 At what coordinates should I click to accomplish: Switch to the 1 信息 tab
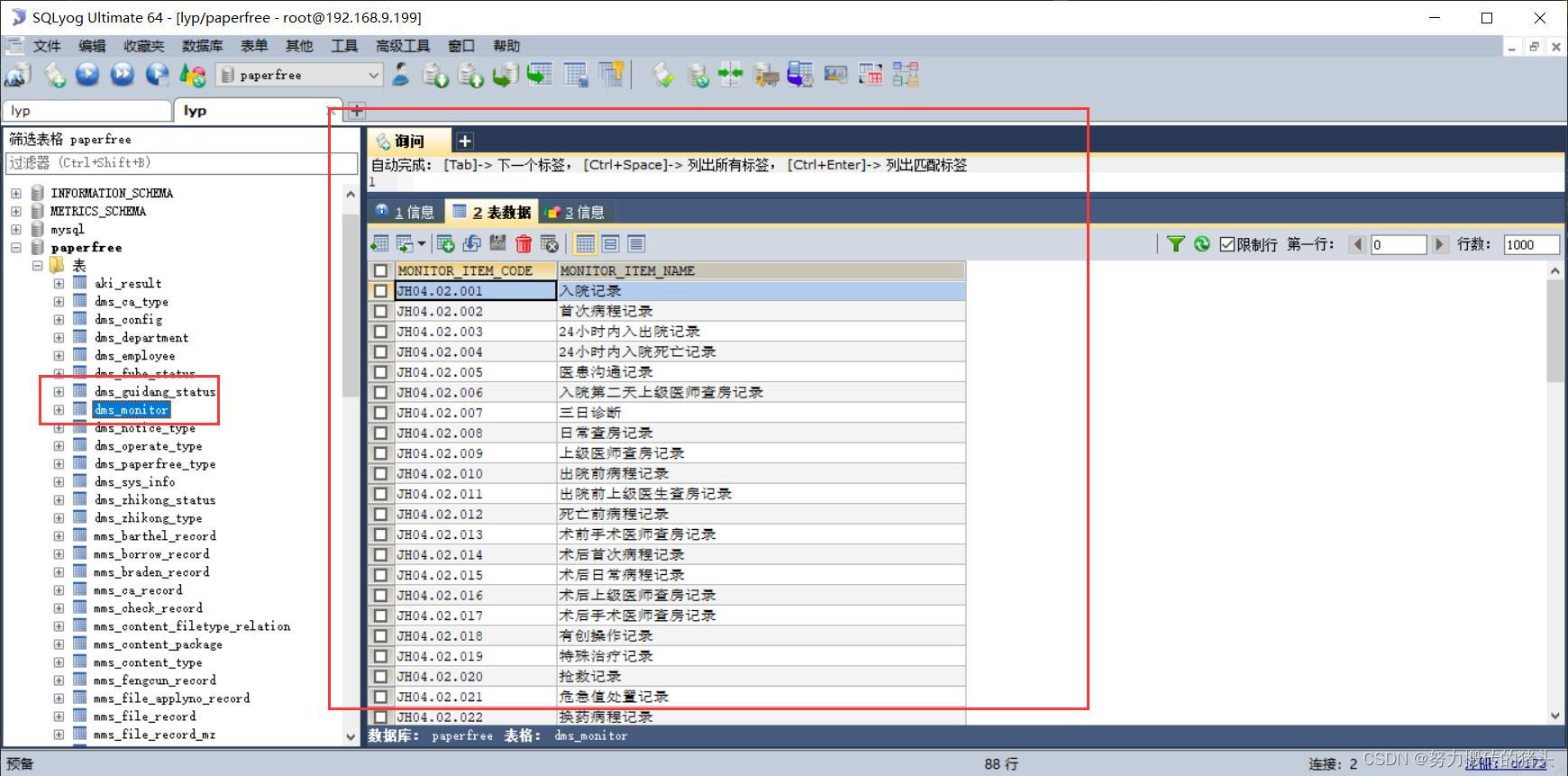click(406, 212)
